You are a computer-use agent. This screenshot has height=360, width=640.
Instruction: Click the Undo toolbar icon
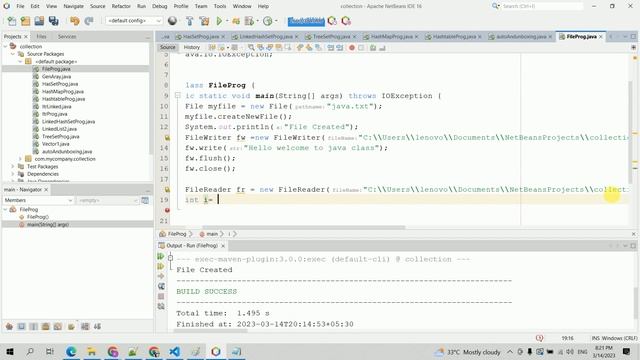[75, 21]
